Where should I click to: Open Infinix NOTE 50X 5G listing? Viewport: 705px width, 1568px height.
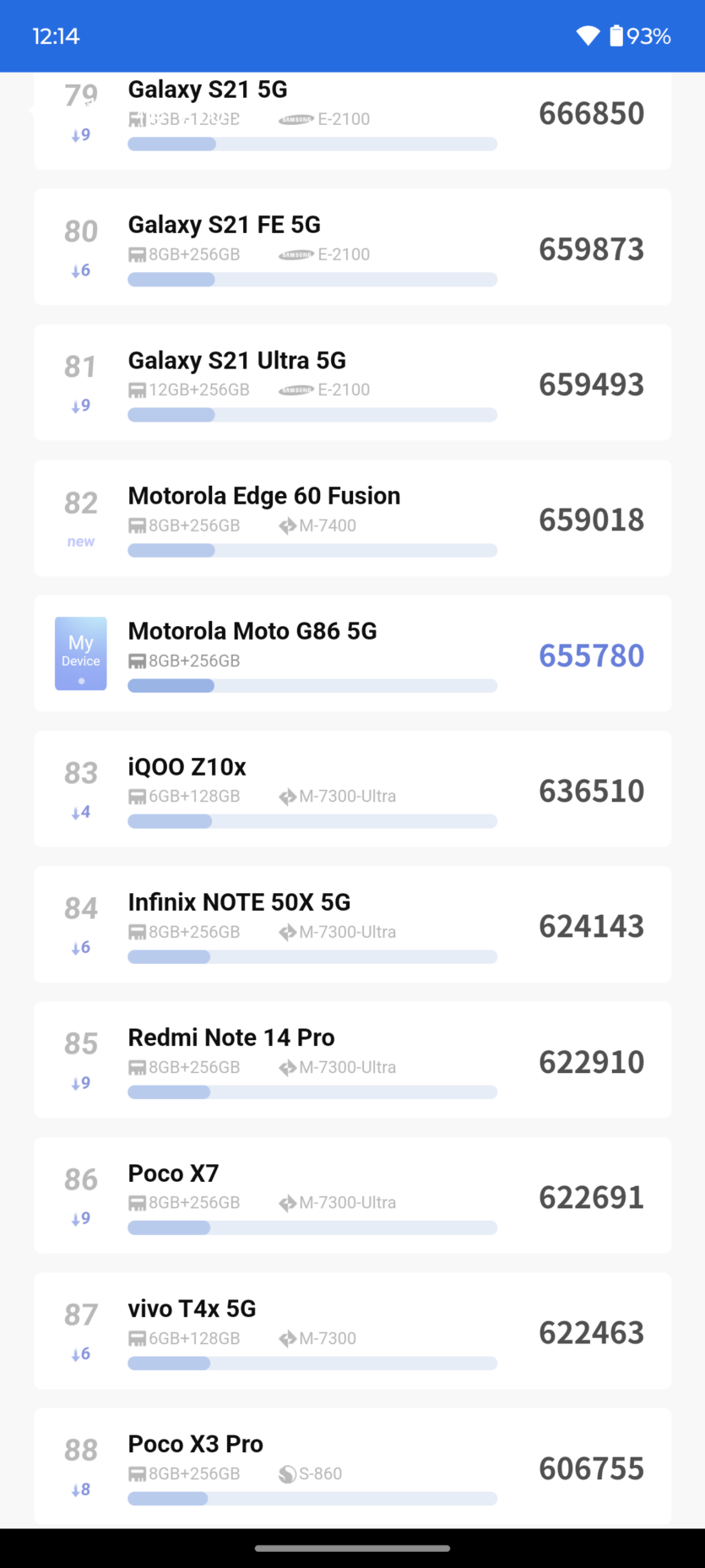(239, 902)
